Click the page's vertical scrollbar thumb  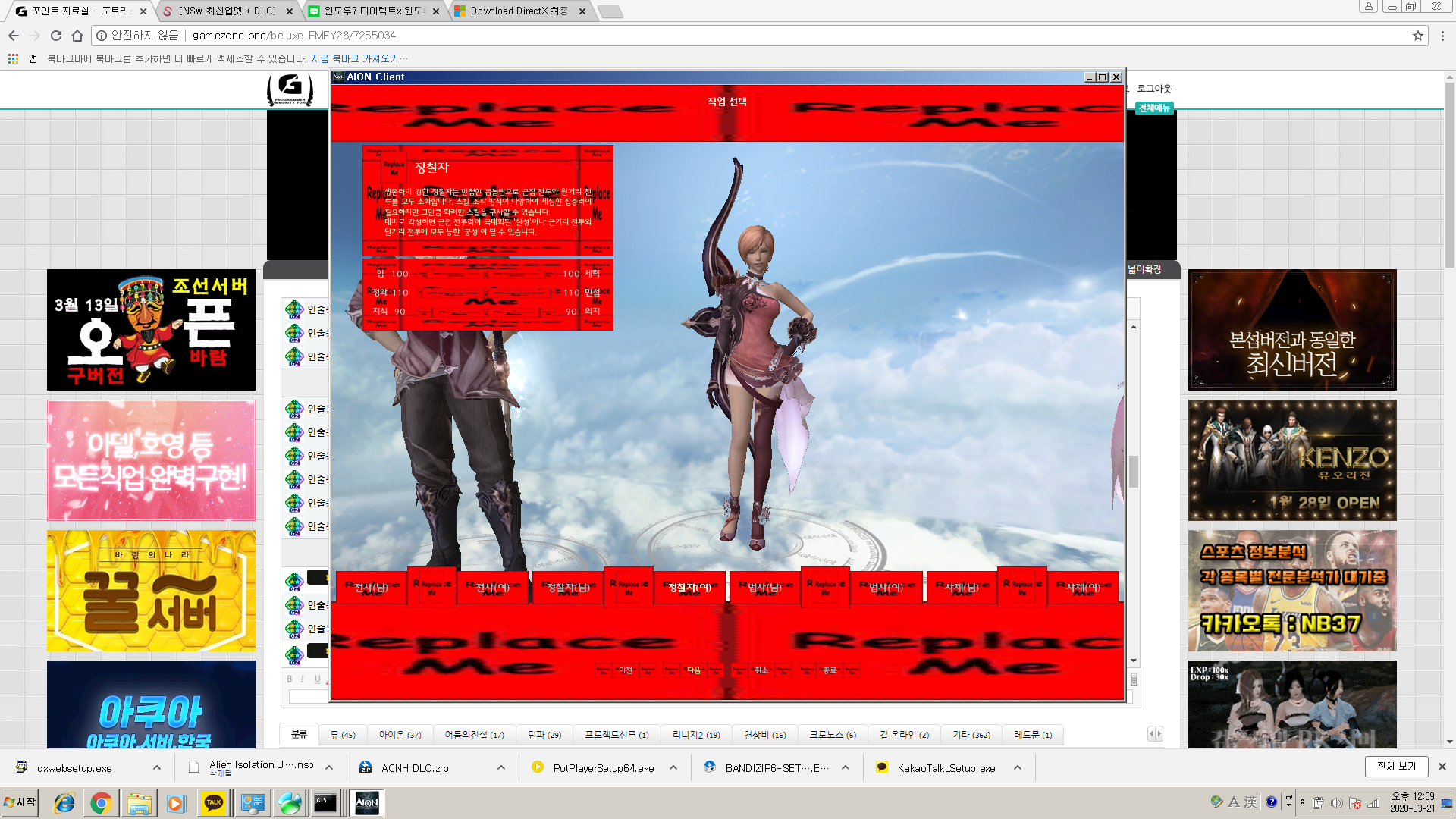click(x=1450, y=174)
